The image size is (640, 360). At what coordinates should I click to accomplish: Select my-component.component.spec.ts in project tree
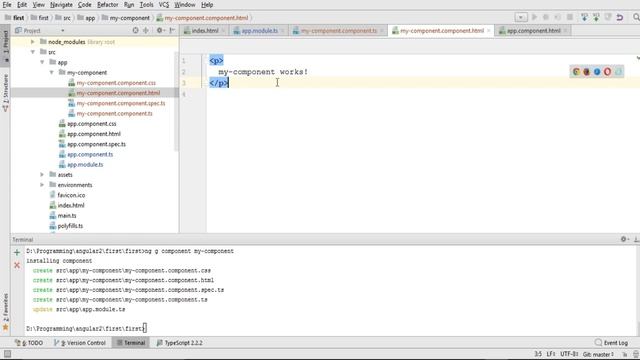(x=120, y=103)
